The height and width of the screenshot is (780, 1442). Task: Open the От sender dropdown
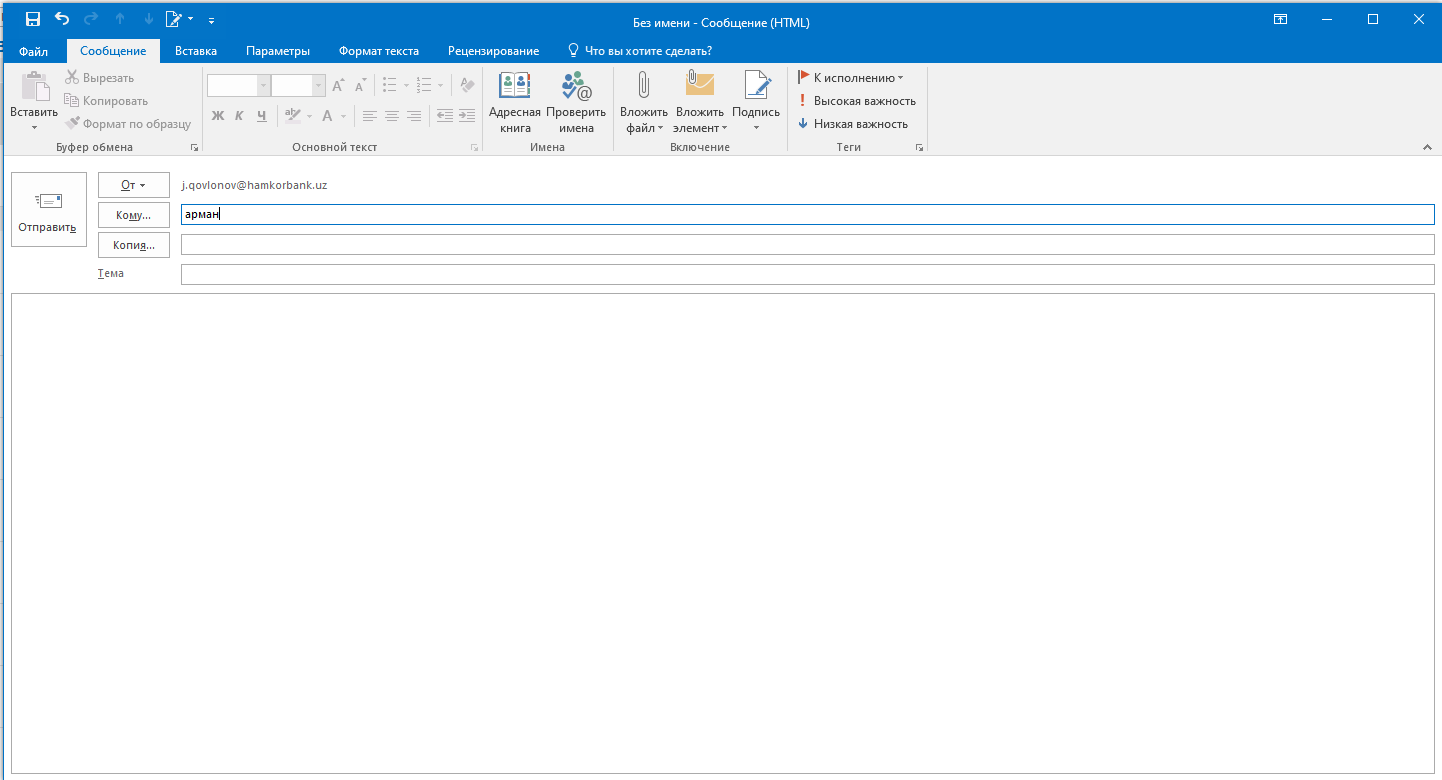click(134, 185)
